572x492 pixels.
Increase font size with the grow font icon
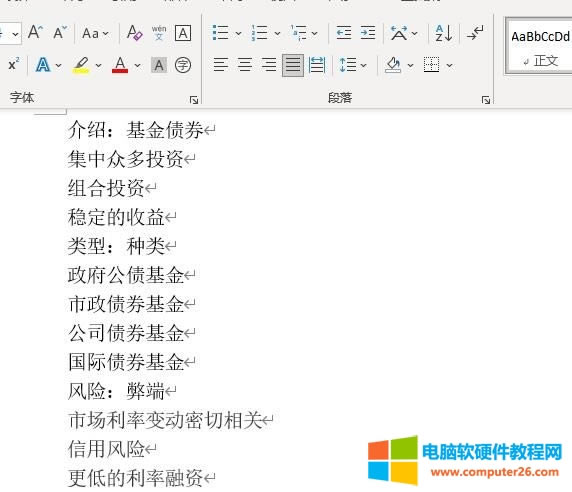[x=35, y=32]
